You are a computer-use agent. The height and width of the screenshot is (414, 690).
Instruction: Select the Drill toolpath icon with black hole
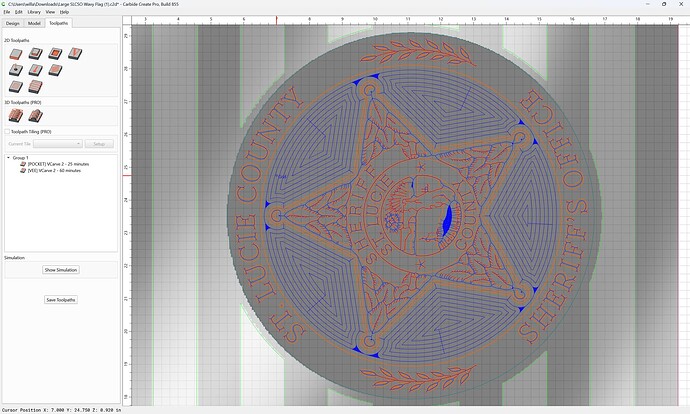(16, 70)
